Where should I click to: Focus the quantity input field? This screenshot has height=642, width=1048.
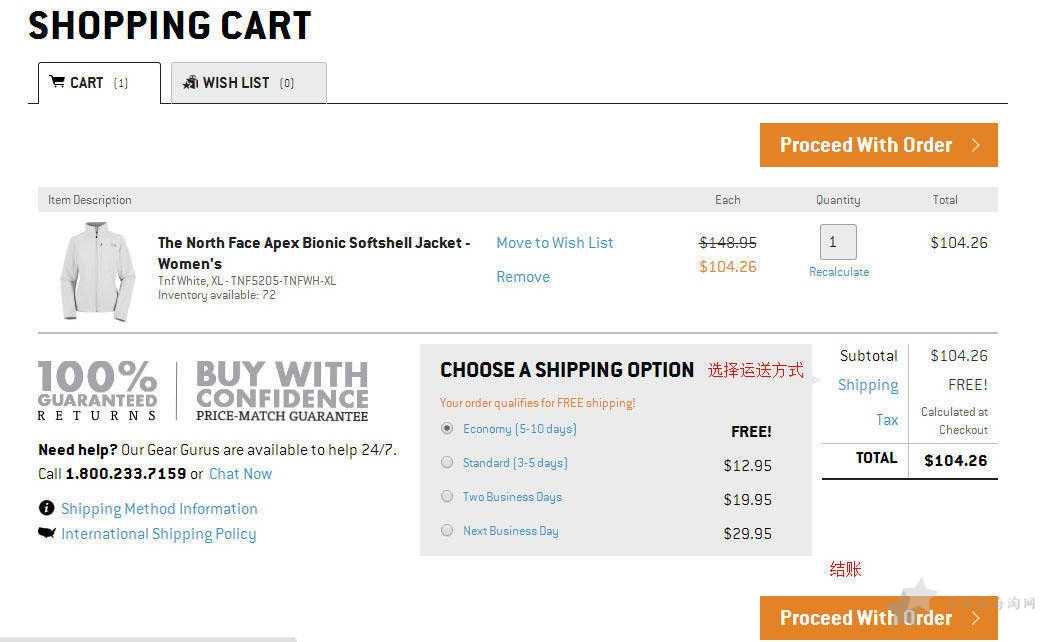(838, 242)
